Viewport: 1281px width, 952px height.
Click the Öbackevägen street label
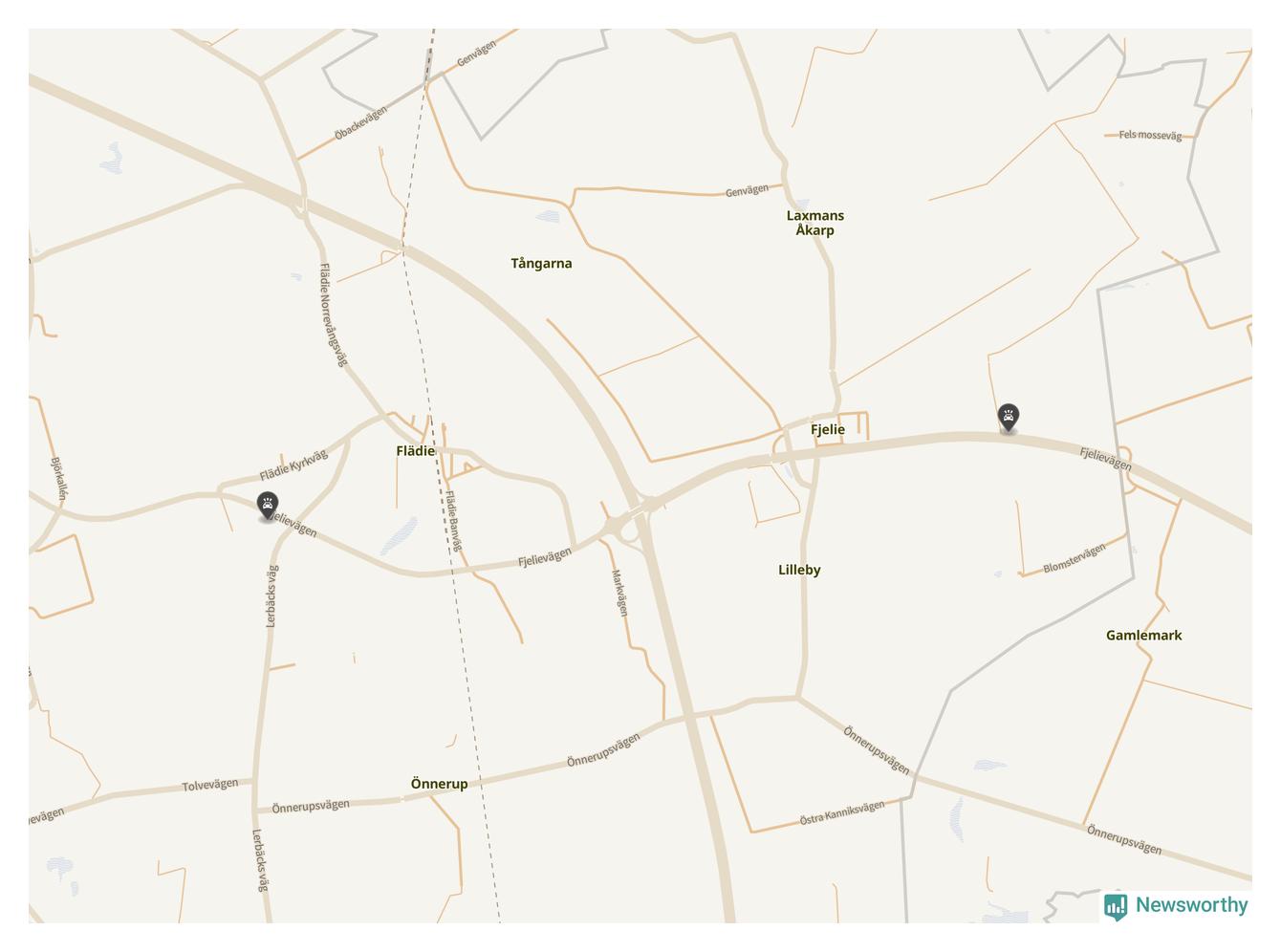360,123
